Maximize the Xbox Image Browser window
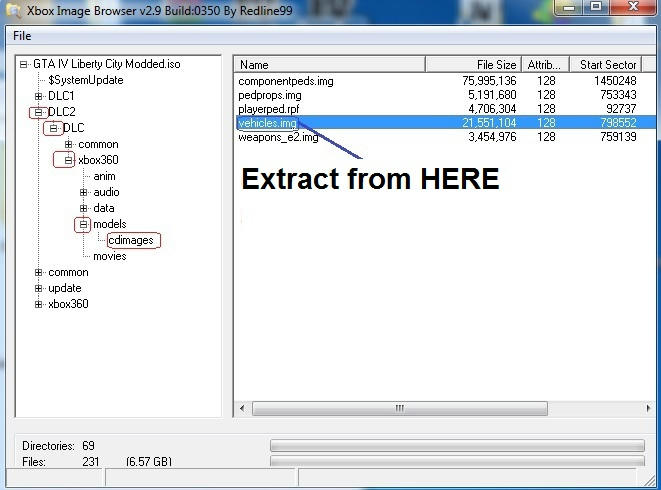Image resolution: width=661 pixels, height=490 pixels. pyautogui.click(x=596, y=9)
